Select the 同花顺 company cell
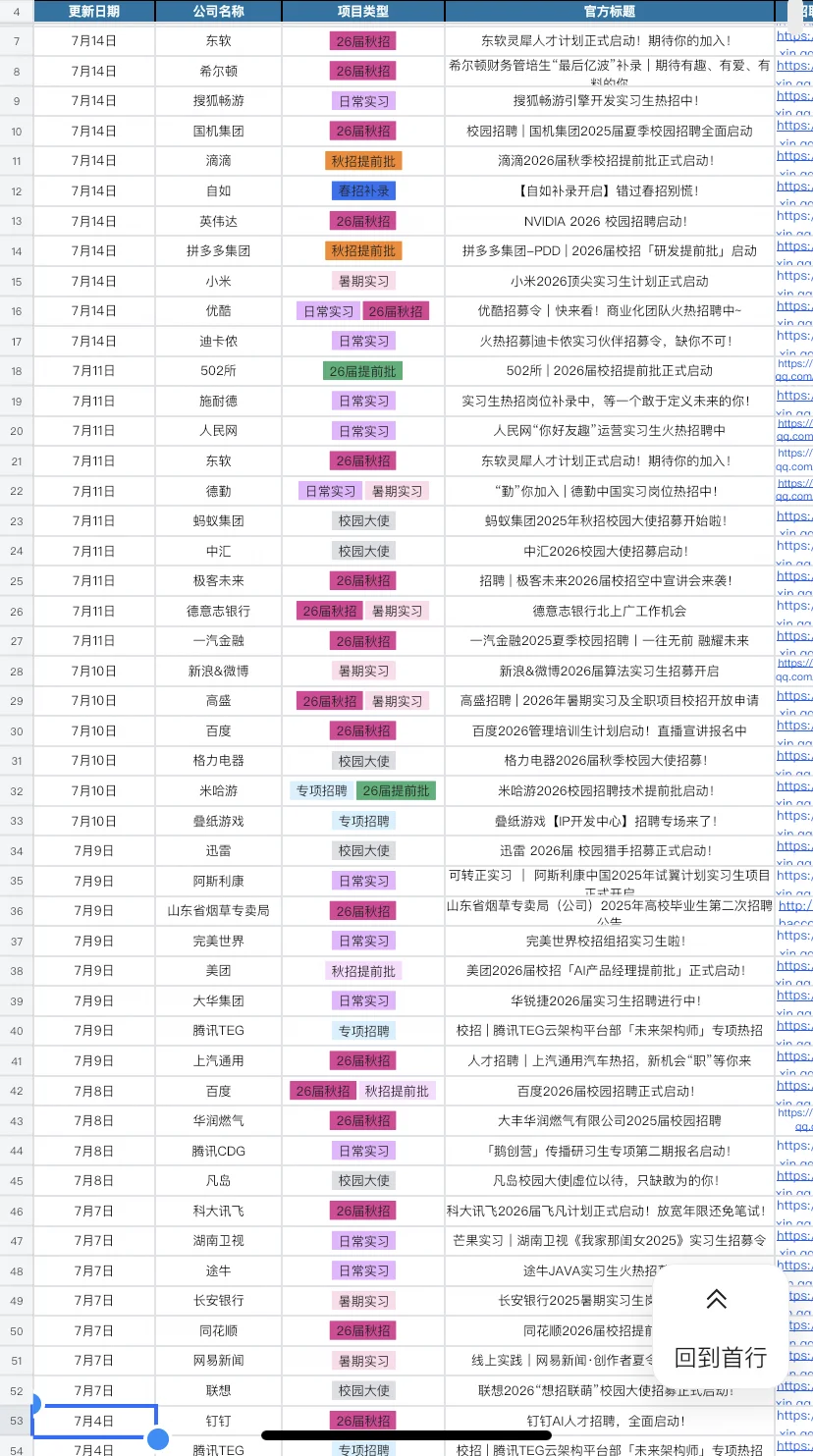Viewport: 813px width, 1456px height. point(219,1330)
